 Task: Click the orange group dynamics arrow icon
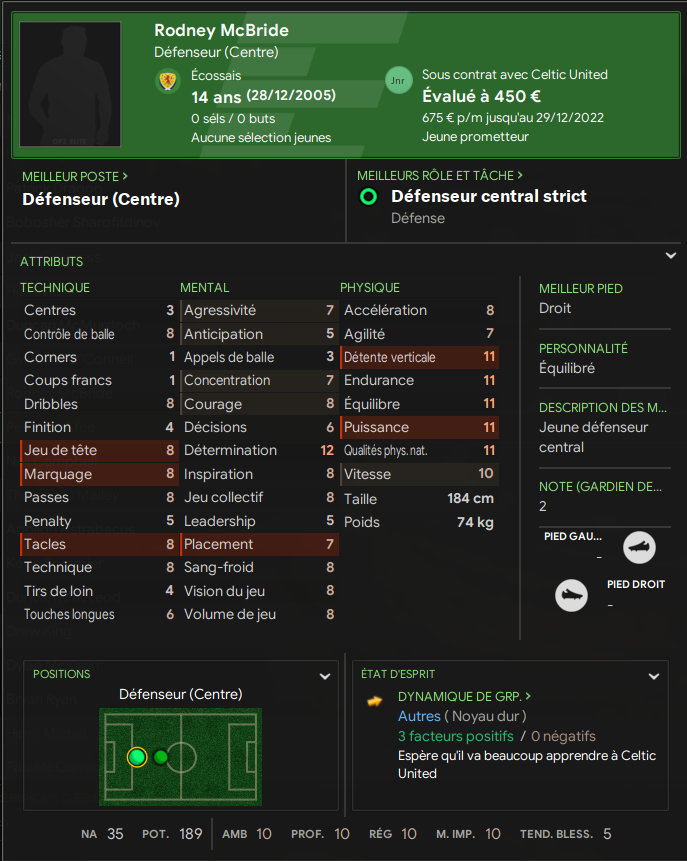click(375, 701)
